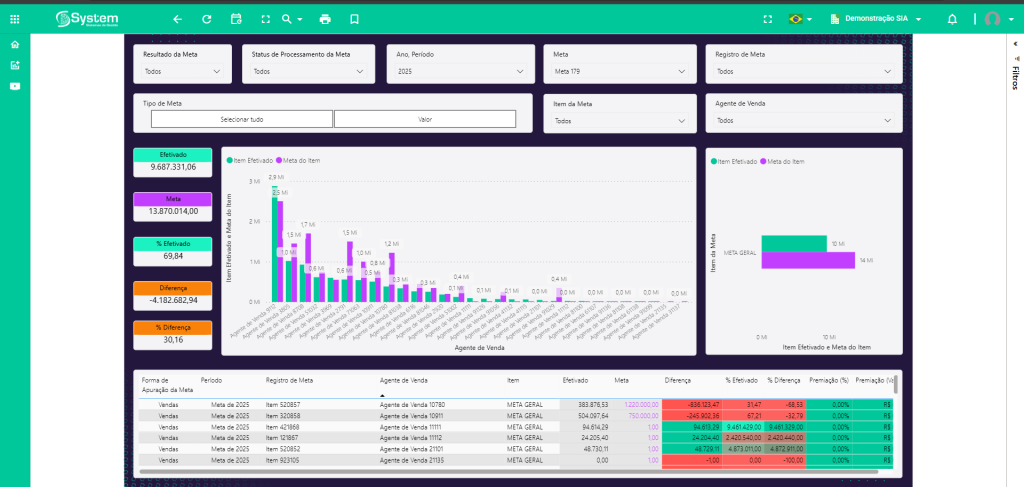Open the Ano, Período dropdown
The width and height of the screenshot is (1024, 487).
click(x=460, y=72)
